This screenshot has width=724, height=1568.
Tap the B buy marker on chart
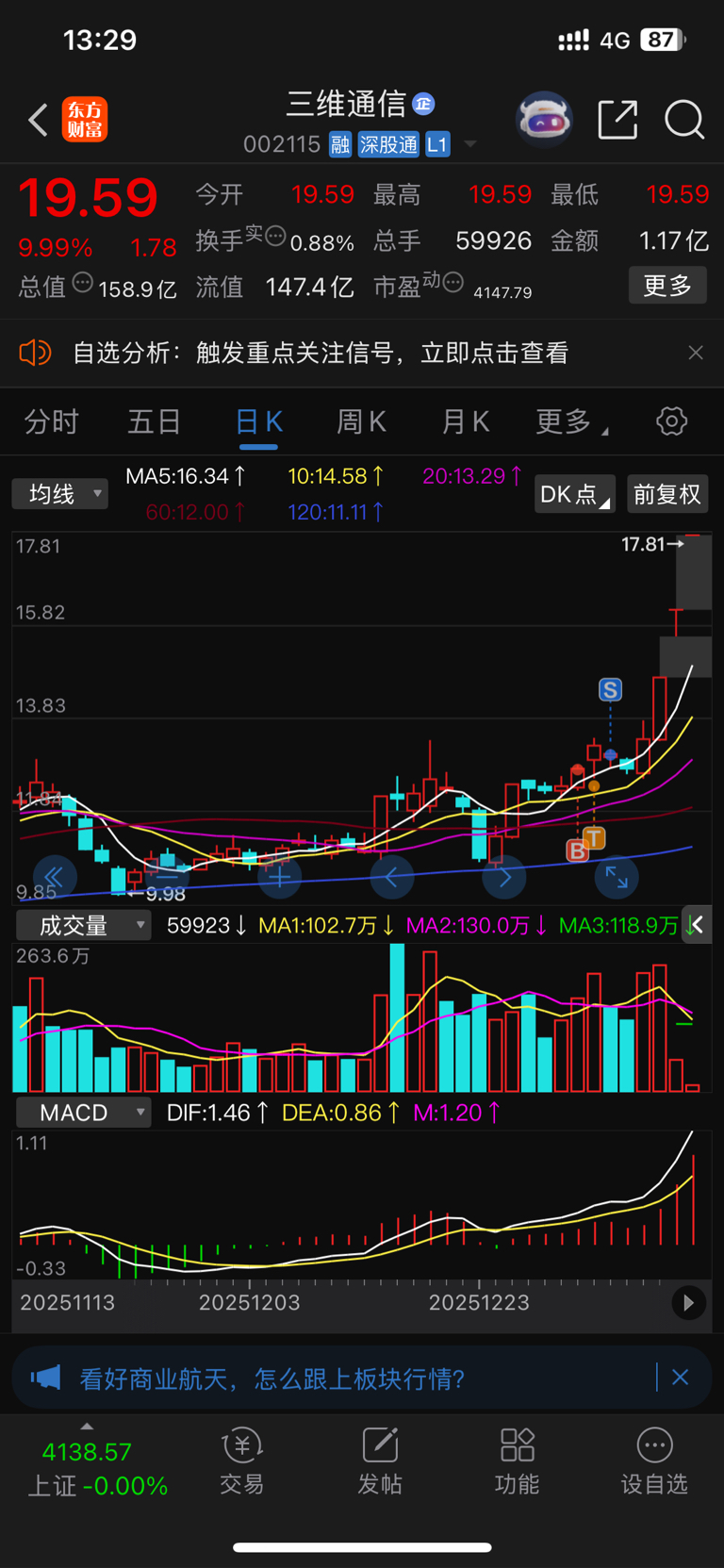tap(576, 850)
